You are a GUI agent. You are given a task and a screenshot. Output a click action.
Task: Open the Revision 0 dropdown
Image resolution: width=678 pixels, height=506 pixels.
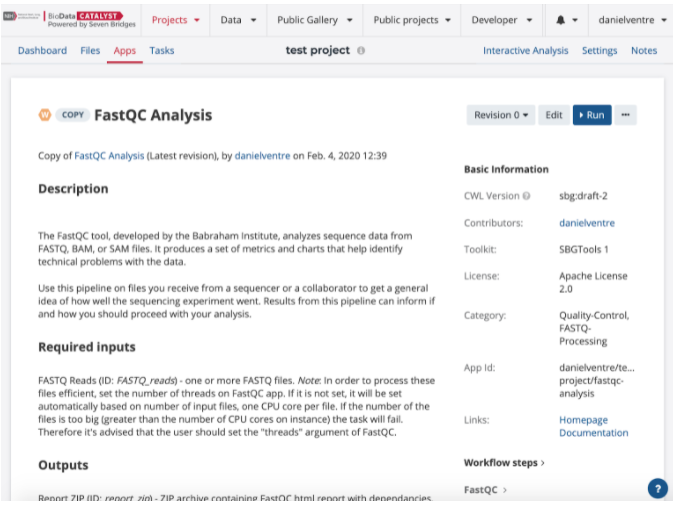pyautogui.click(x=501, y=115)
